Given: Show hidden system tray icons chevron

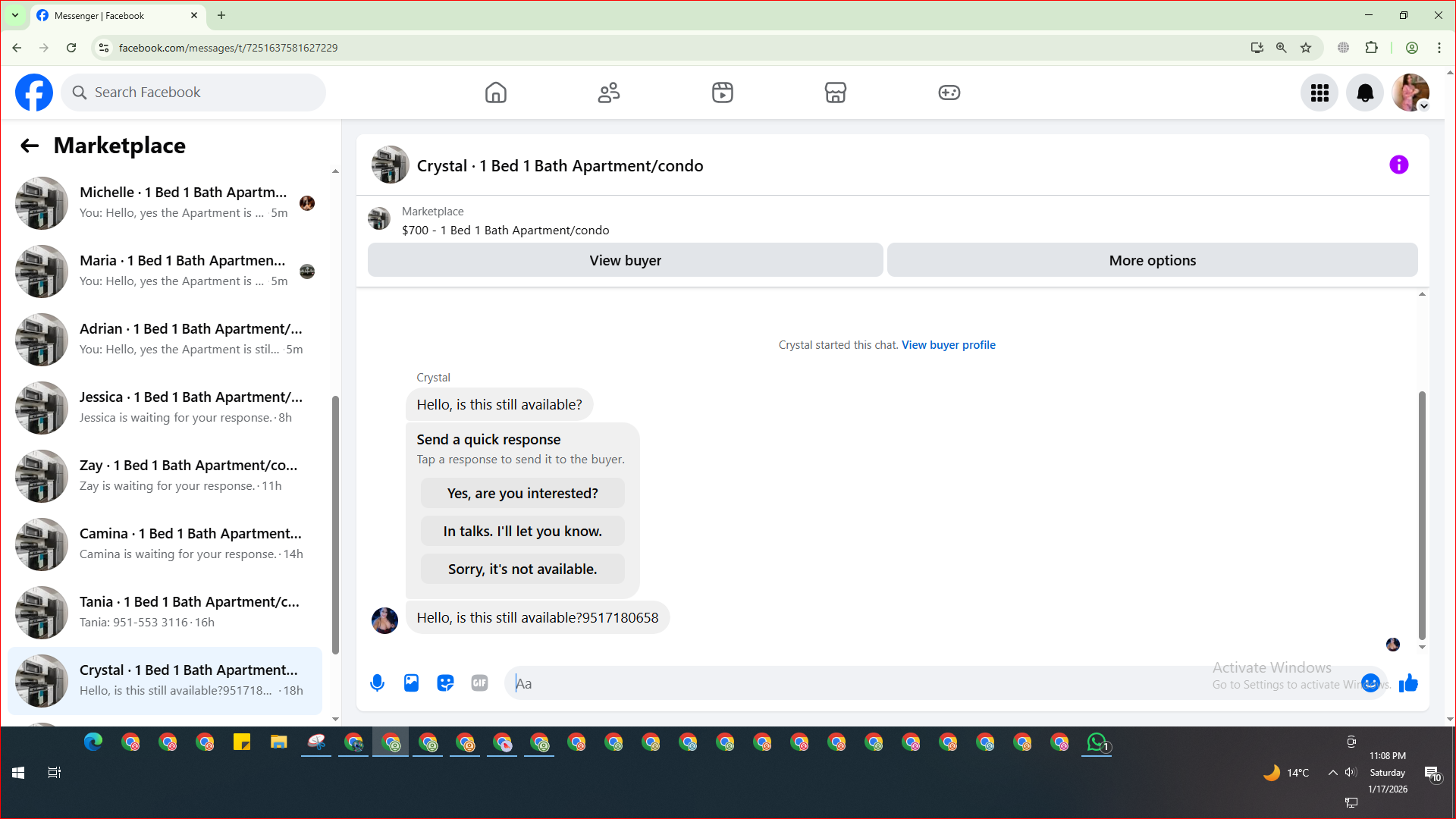Looking at the screenshot, I should pos(1332,773).
